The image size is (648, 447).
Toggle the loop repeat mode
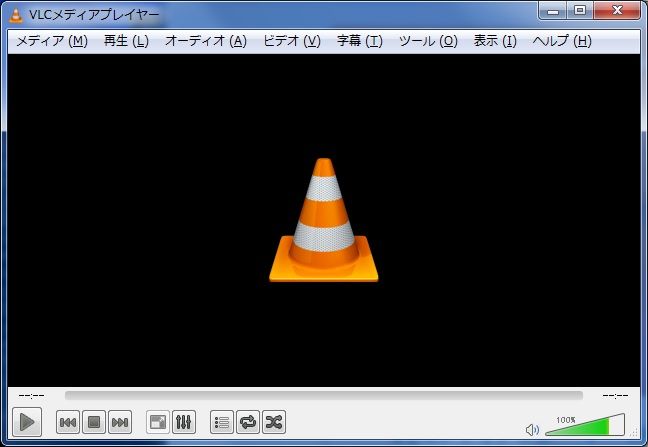248,422
